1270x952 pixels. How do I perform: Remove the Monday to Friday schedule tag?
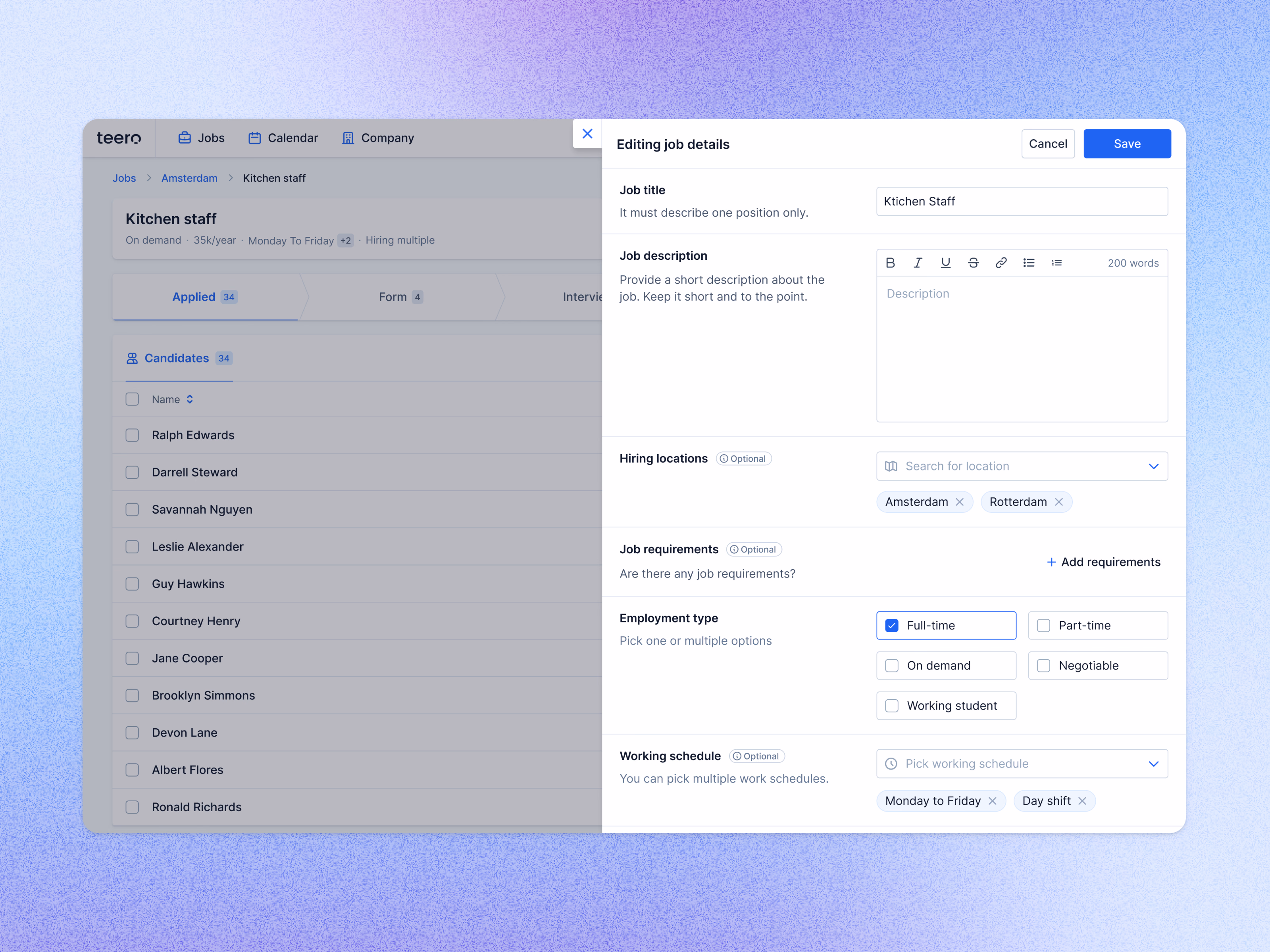click(992, 800)
